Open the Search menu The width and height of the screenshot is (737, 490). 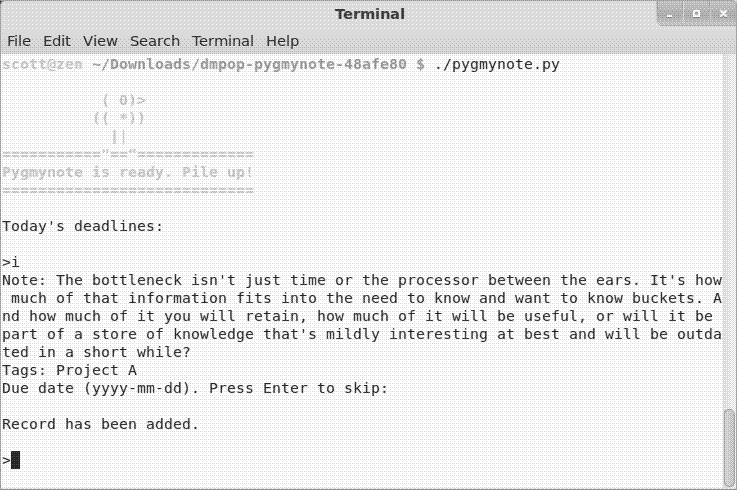point(155,41)
